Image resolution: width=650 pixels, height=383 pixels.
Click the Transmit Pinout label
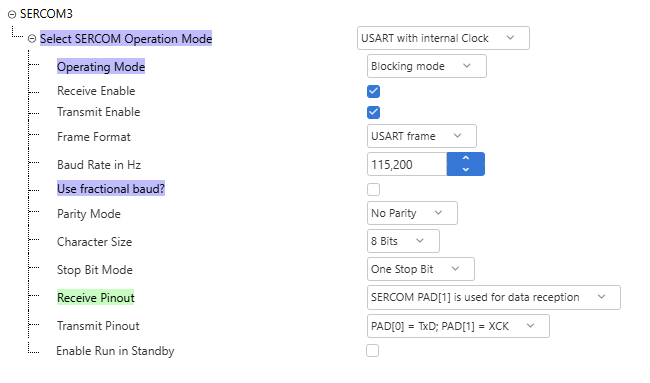point(98,326)
